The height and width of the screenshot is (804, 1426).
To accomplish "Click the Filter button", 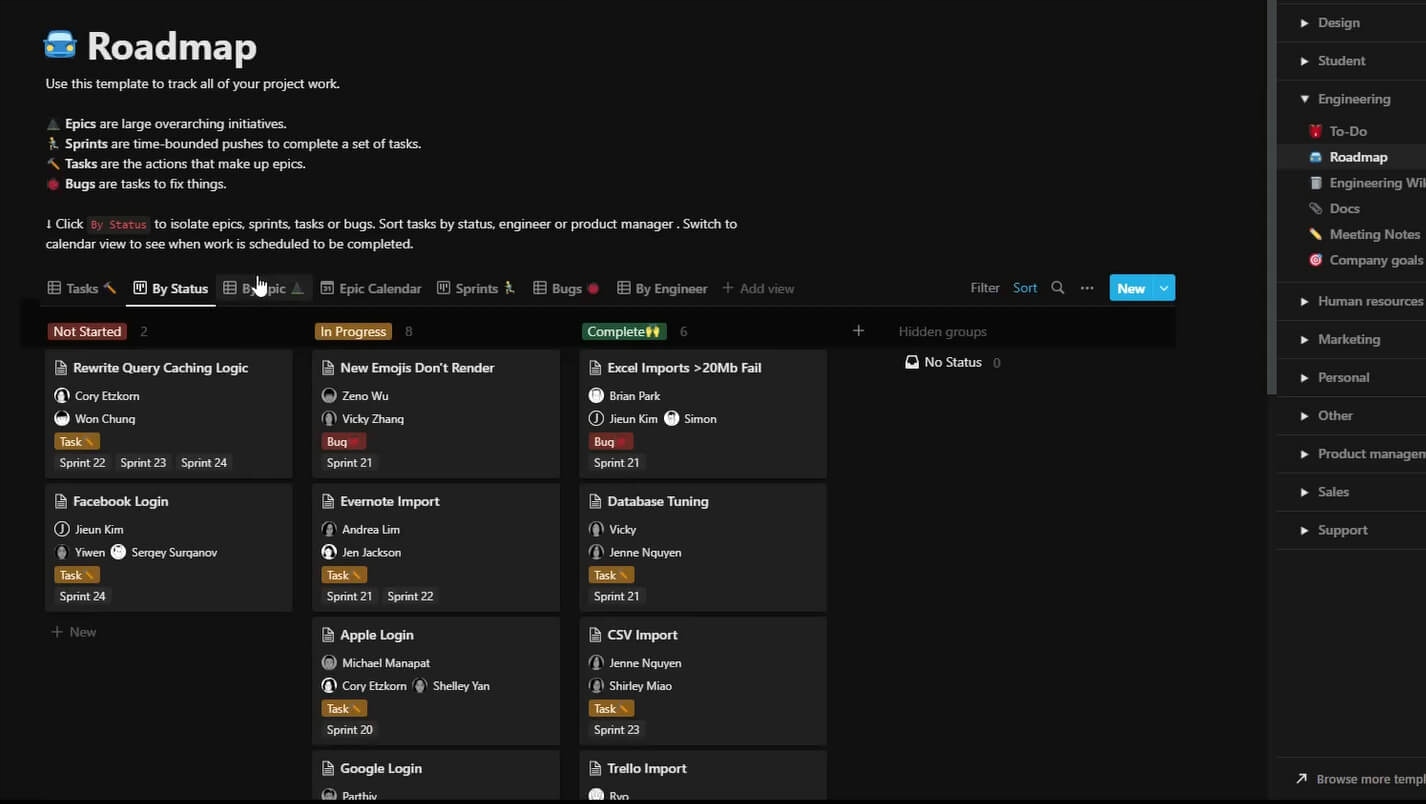I will pyautogui.click(x=984, y=288).
